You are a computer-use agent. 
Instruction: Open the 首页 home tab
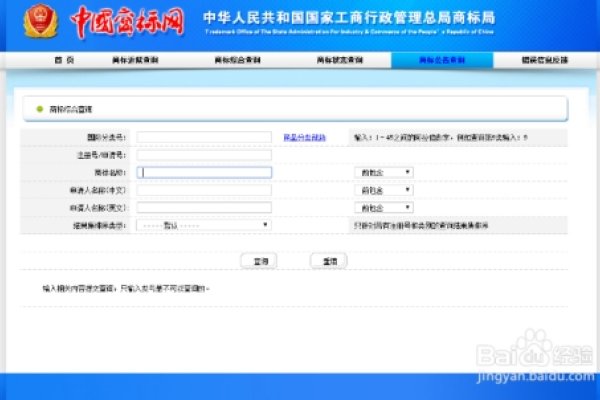click(64, 60)
